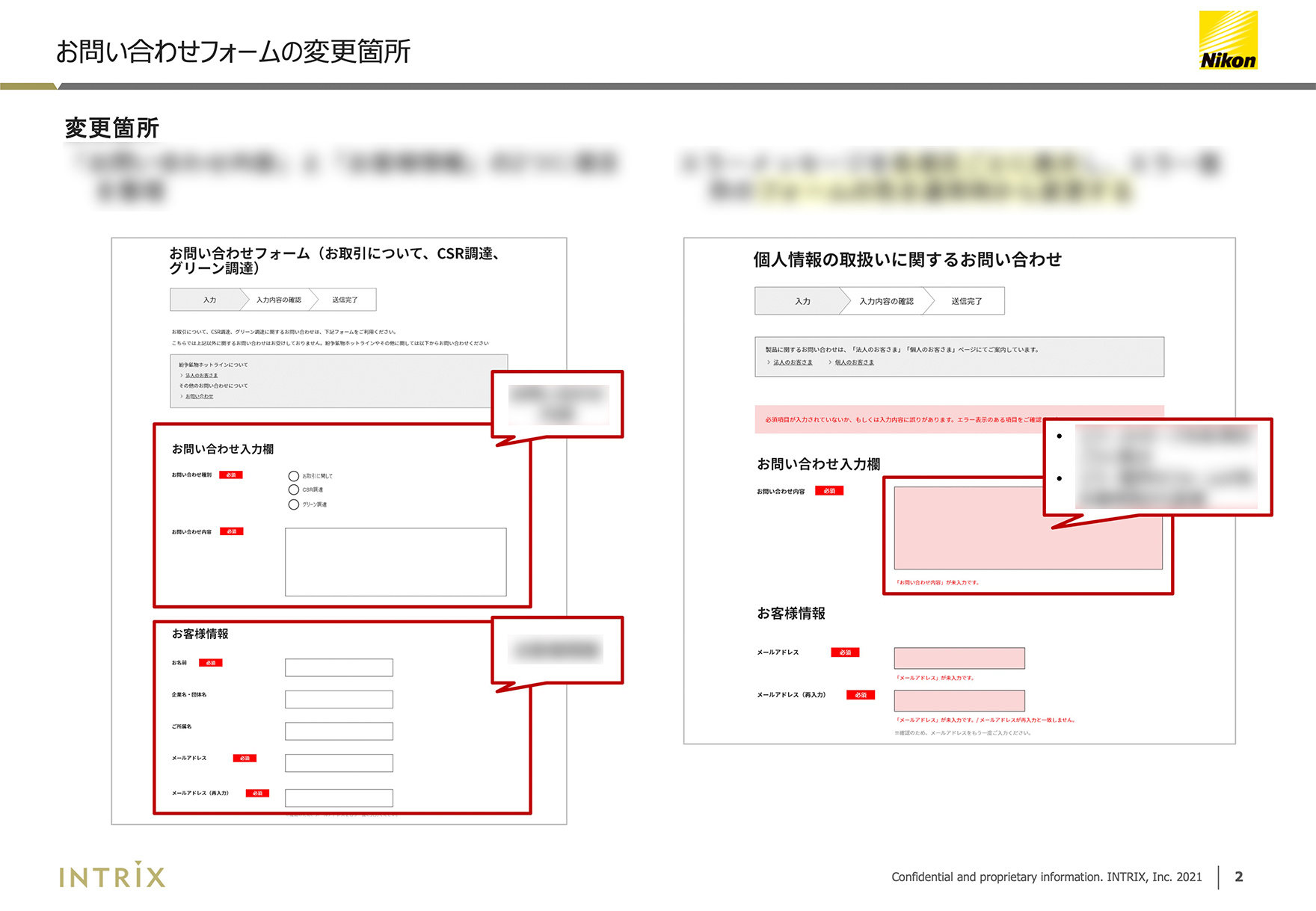Choose the CSR調達 radio button
The height and width of the screenshot is (911, 1316).
pos(294,490)
